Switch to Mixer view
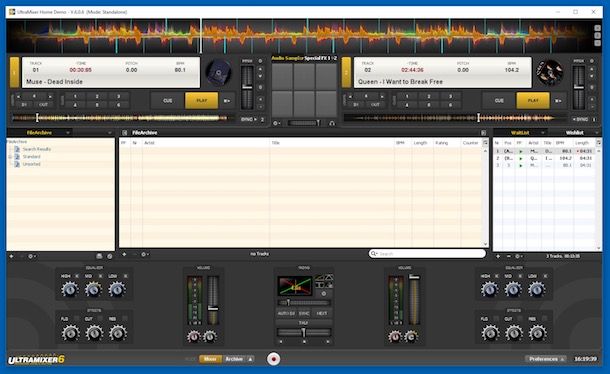 (210, 359)
